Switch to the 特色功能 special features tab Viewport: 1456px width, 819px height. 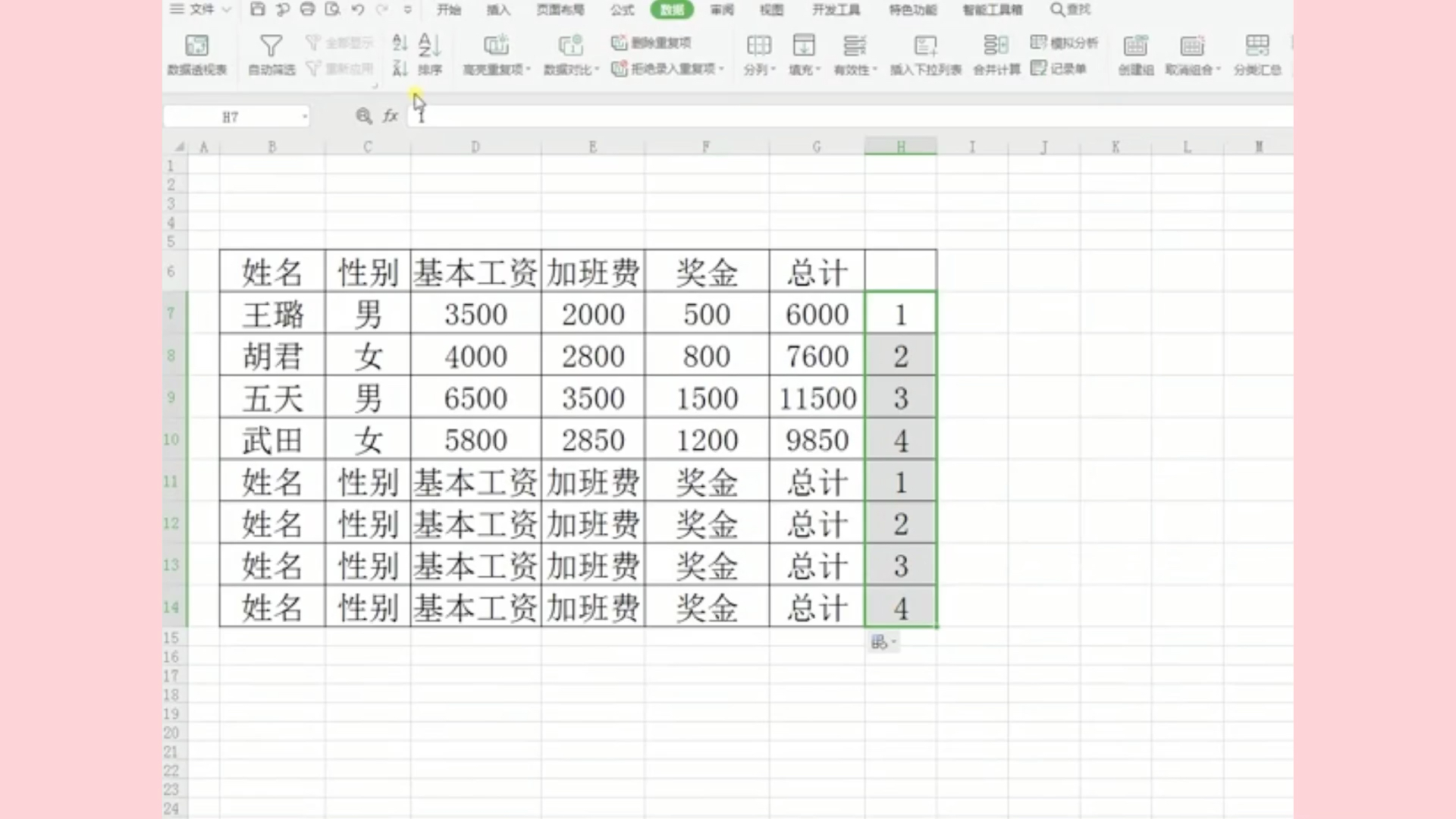tap(913, 9)
